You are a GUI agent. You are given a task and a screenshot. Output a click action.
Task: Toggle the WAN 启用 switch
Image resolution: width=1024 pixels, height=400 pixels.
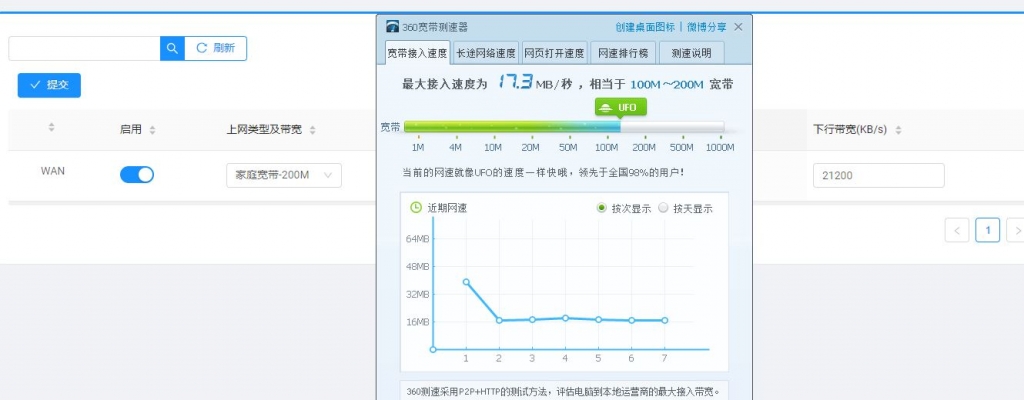pyautogui.click(x=137, y=175)
